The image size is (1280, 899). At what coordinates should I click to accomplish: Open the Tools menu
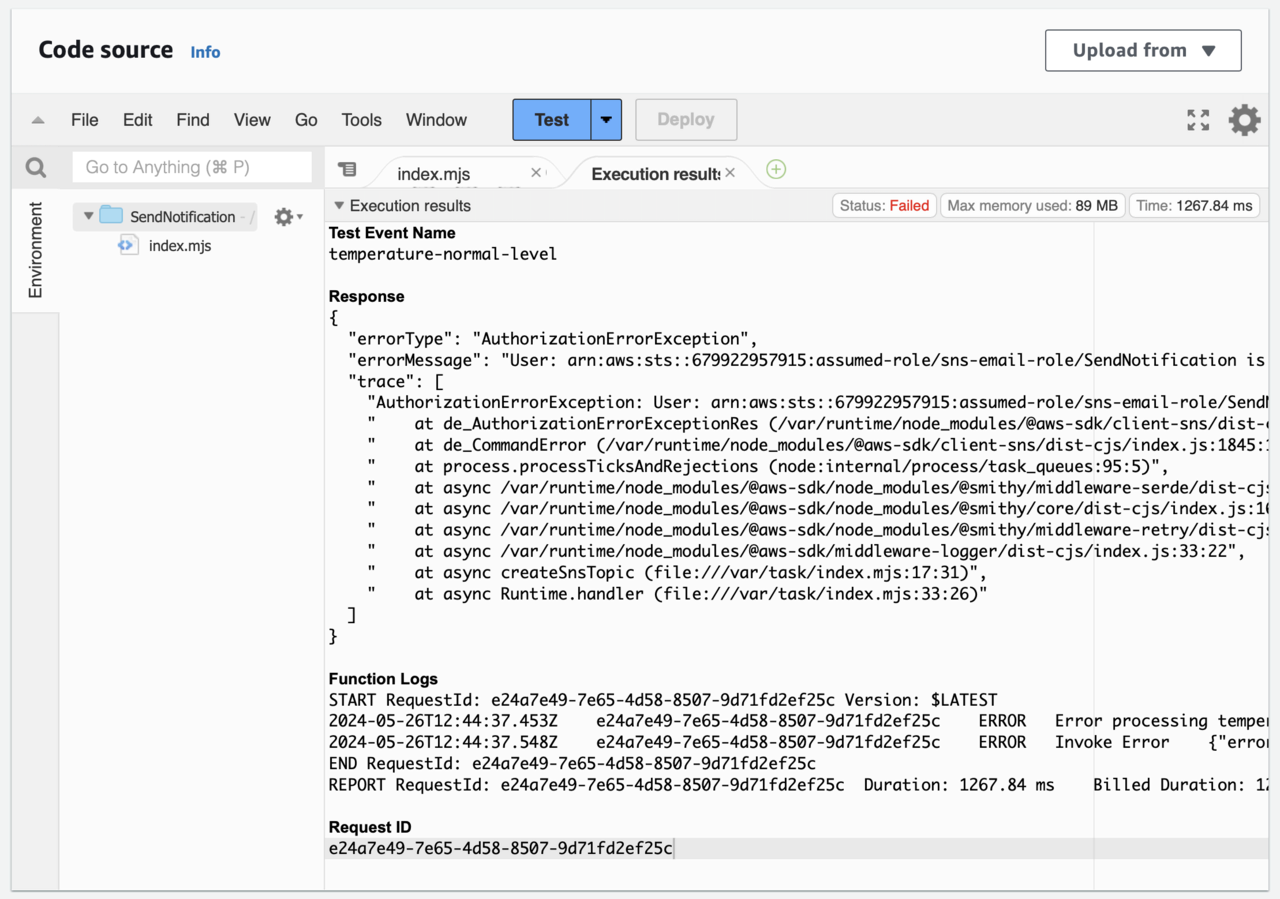point(361,120)
